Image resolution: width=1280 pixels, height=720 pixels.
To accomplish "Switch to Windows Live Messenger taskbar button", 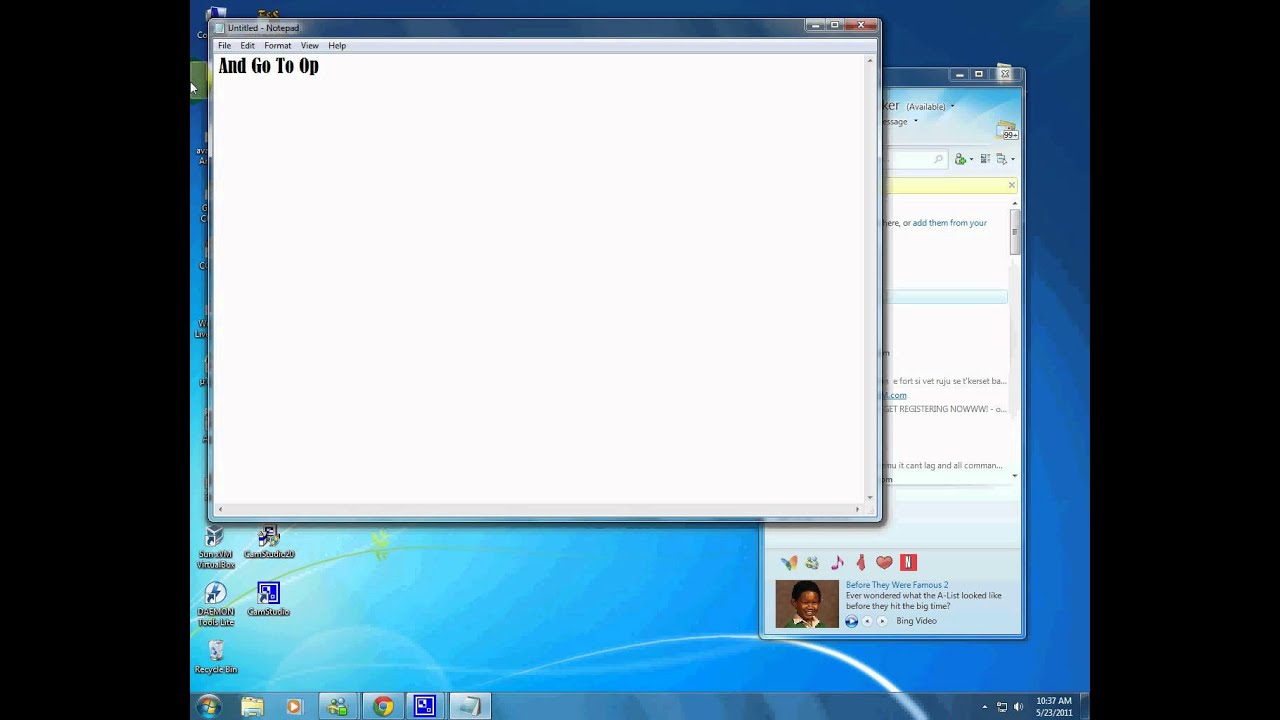I will tap(338, 707).
